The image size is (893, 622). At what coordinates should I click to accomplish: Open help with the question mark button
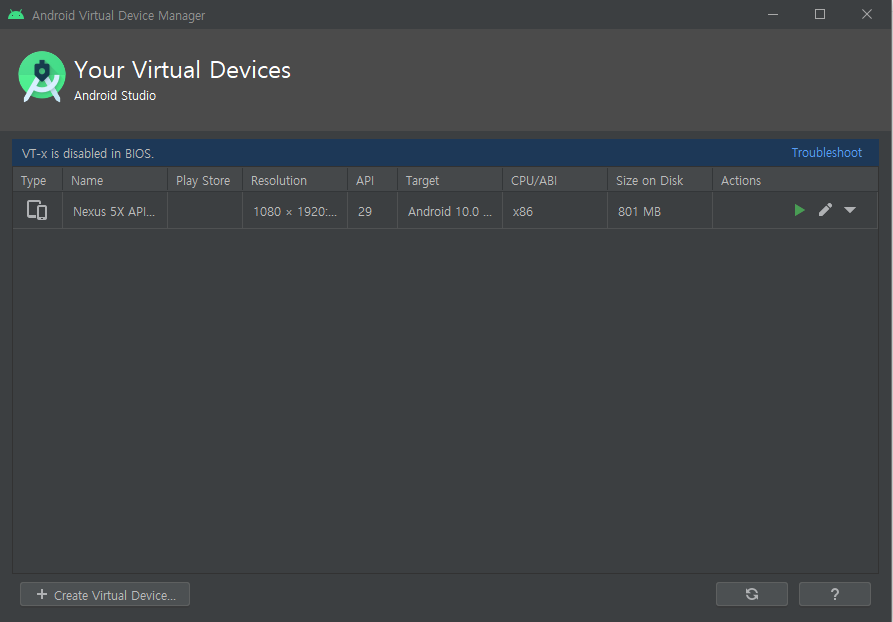[834, 594]
